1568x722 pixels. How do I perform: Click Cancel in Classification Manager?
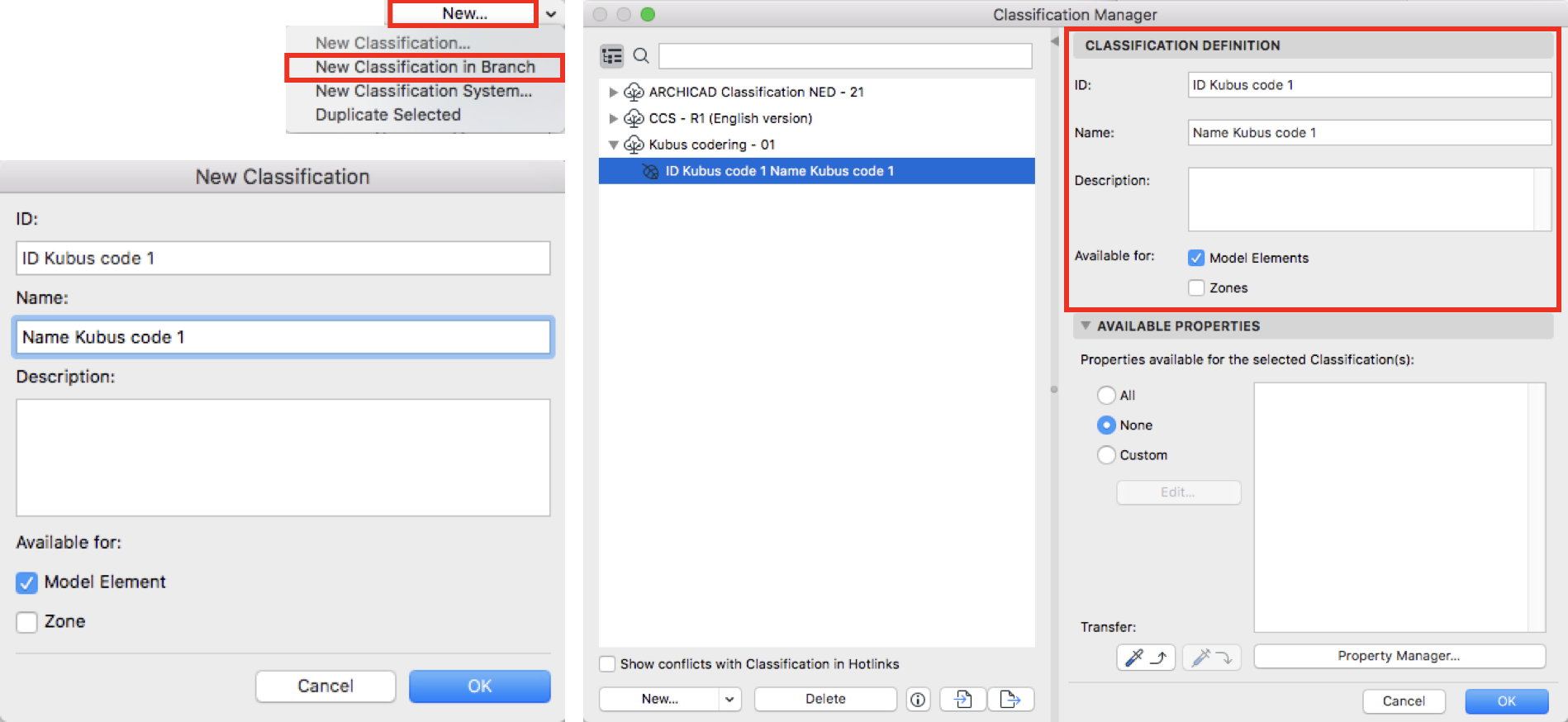click(1404, 701)
